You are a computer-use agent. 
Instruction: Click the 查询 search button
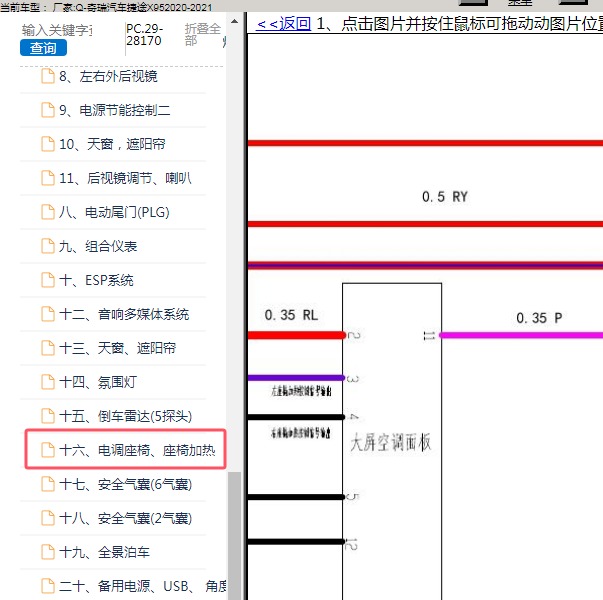[43, 48]
